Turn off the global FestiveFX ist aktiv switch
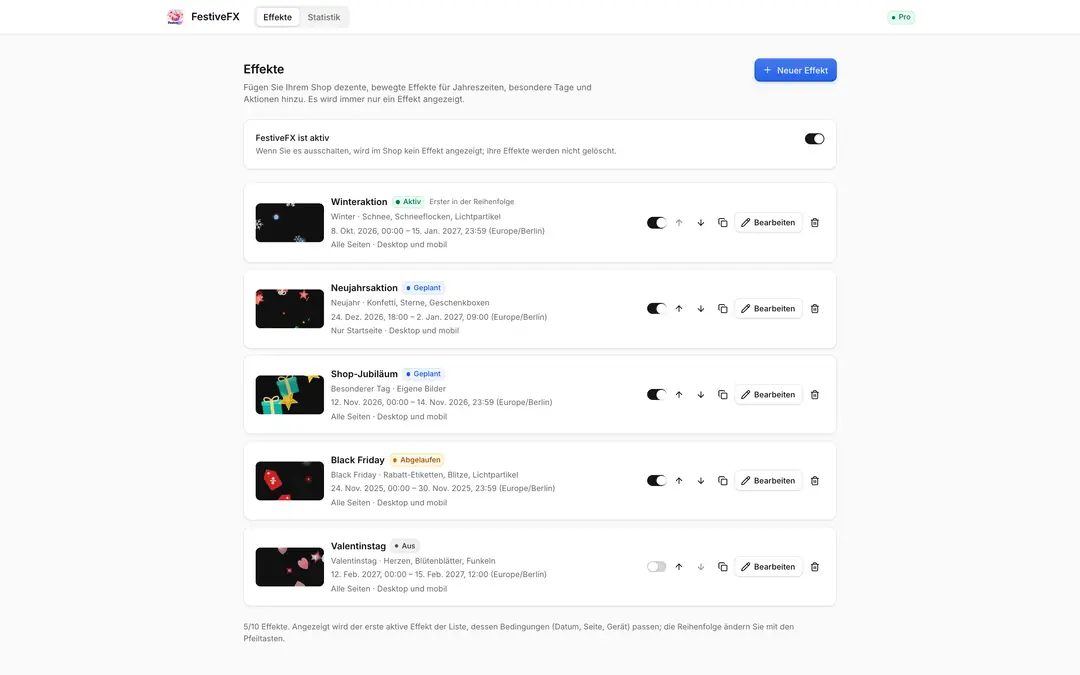This screenshot has width=1080, height=675. tap(814, 138)
